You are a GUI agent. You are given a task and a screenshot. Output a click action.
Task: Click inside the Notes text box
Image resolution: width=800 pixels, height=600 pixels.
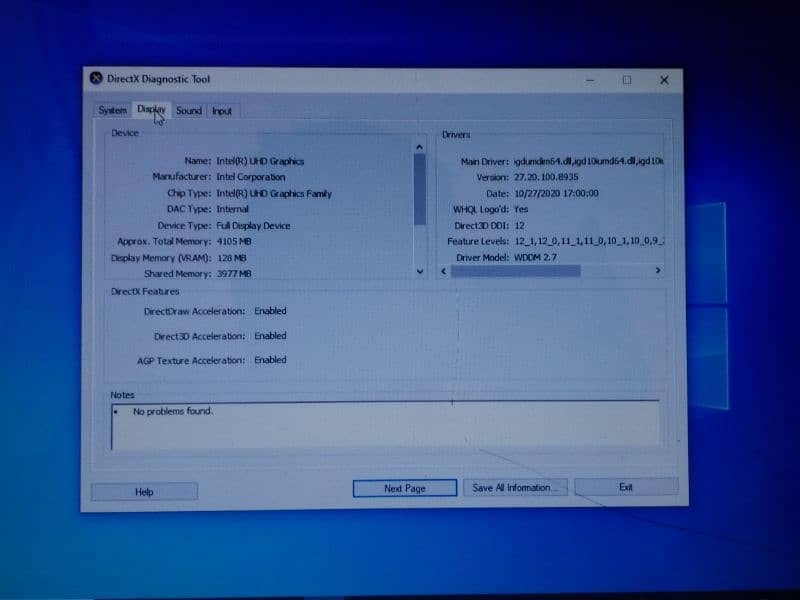(x=385, y=423)
